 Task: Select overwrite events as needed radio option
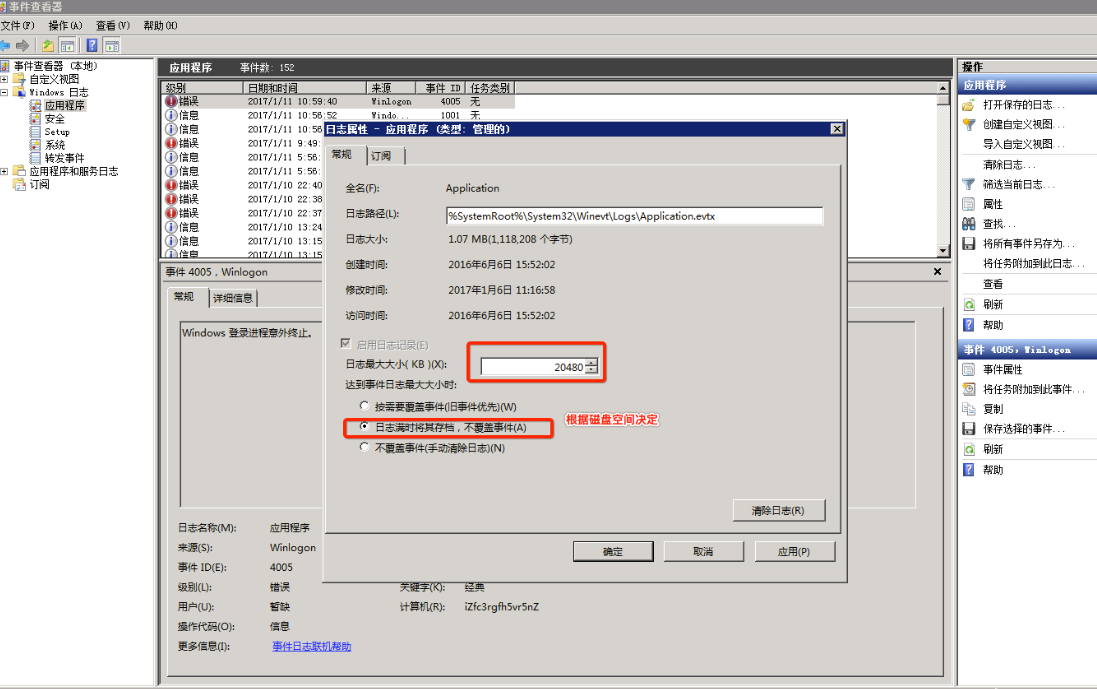tap(366, 406)
